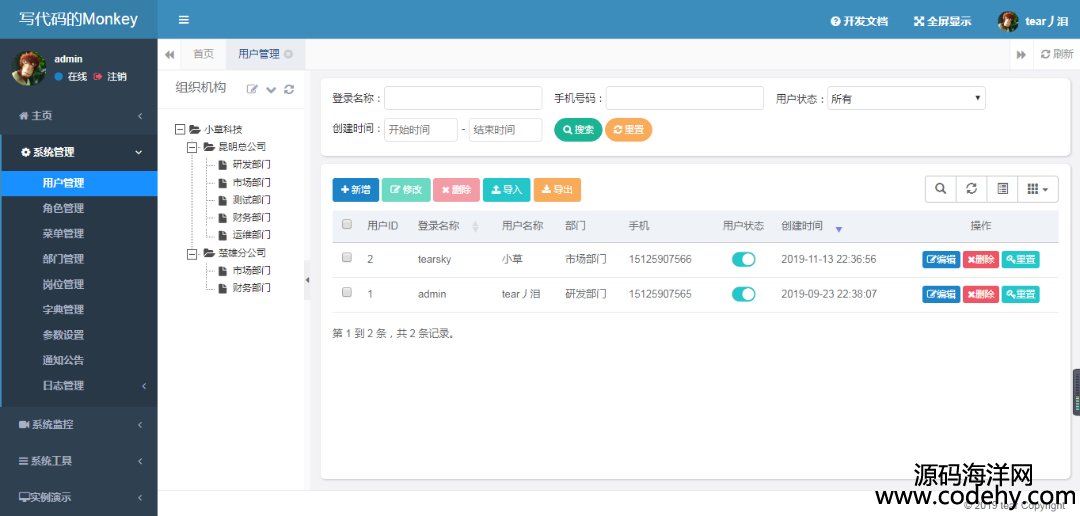Collapse the 小草科技 tree node

[180, 130]
